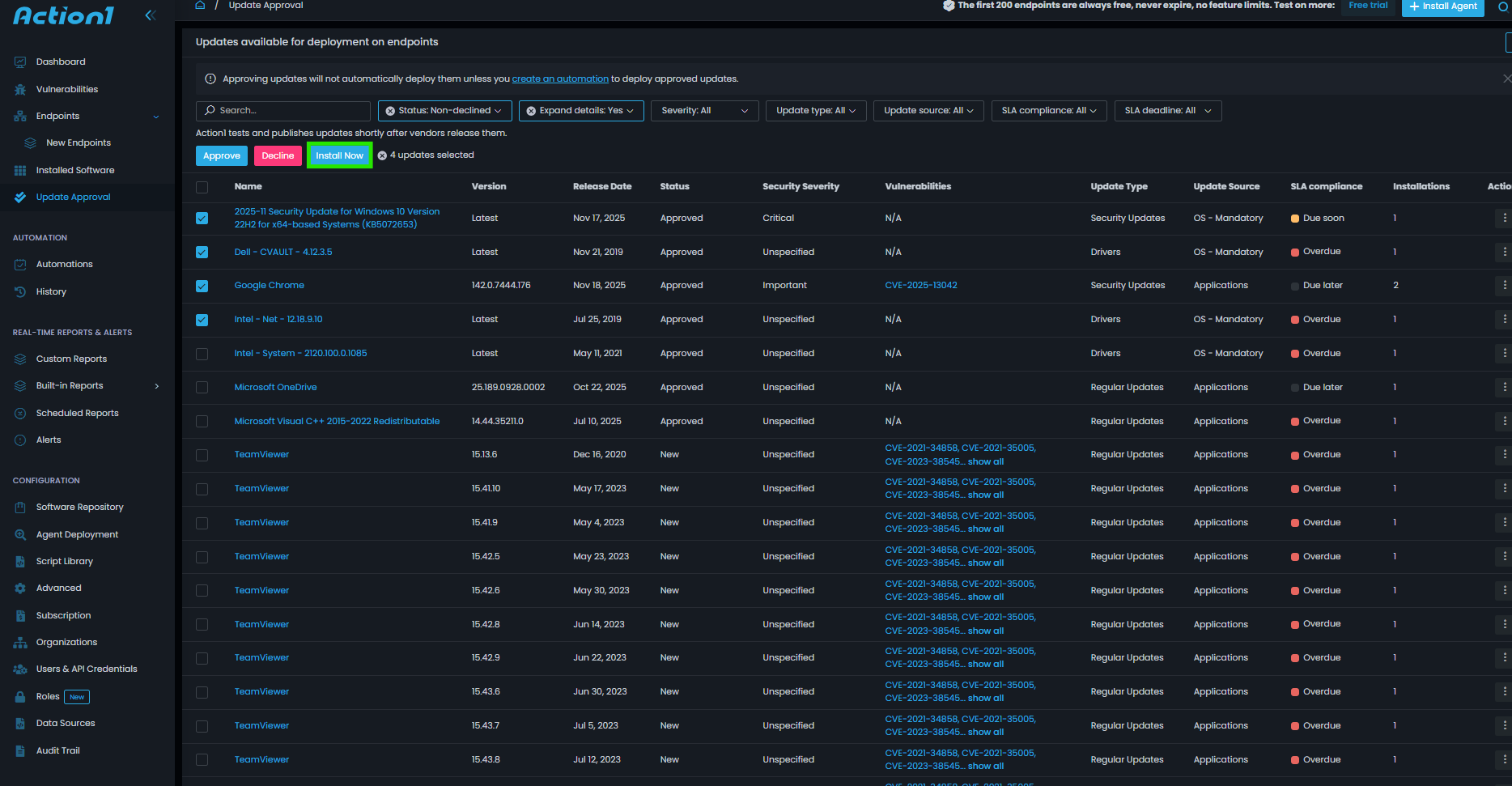The width and height of the screenshot is (1512, 786).
Task: Click the Install Now button
Action: point(339,155)
